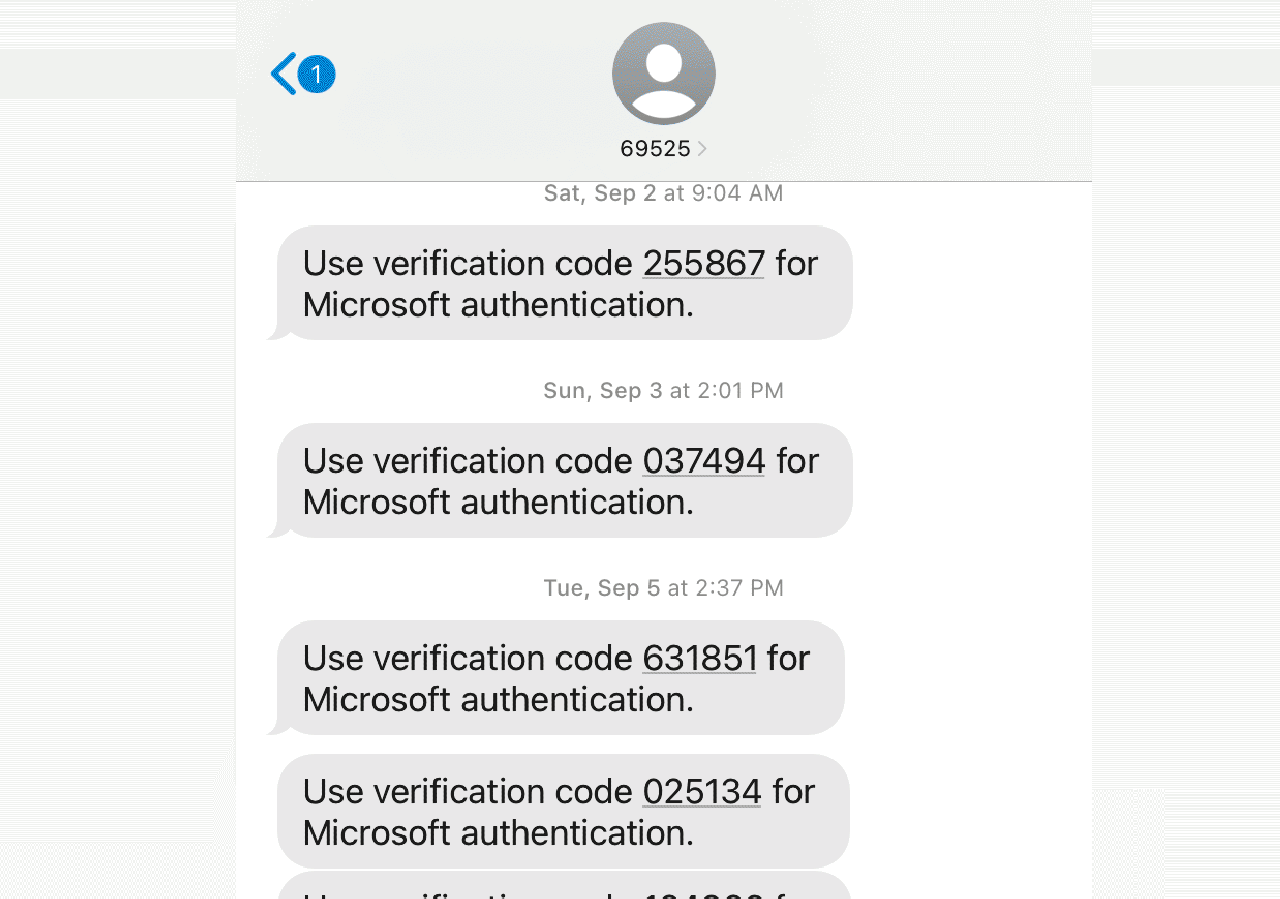The height and width of the screenshot is (899, 1280).
Task: Tap "Microsoft authentication." in the 025134 message
Action: [498, 832]
